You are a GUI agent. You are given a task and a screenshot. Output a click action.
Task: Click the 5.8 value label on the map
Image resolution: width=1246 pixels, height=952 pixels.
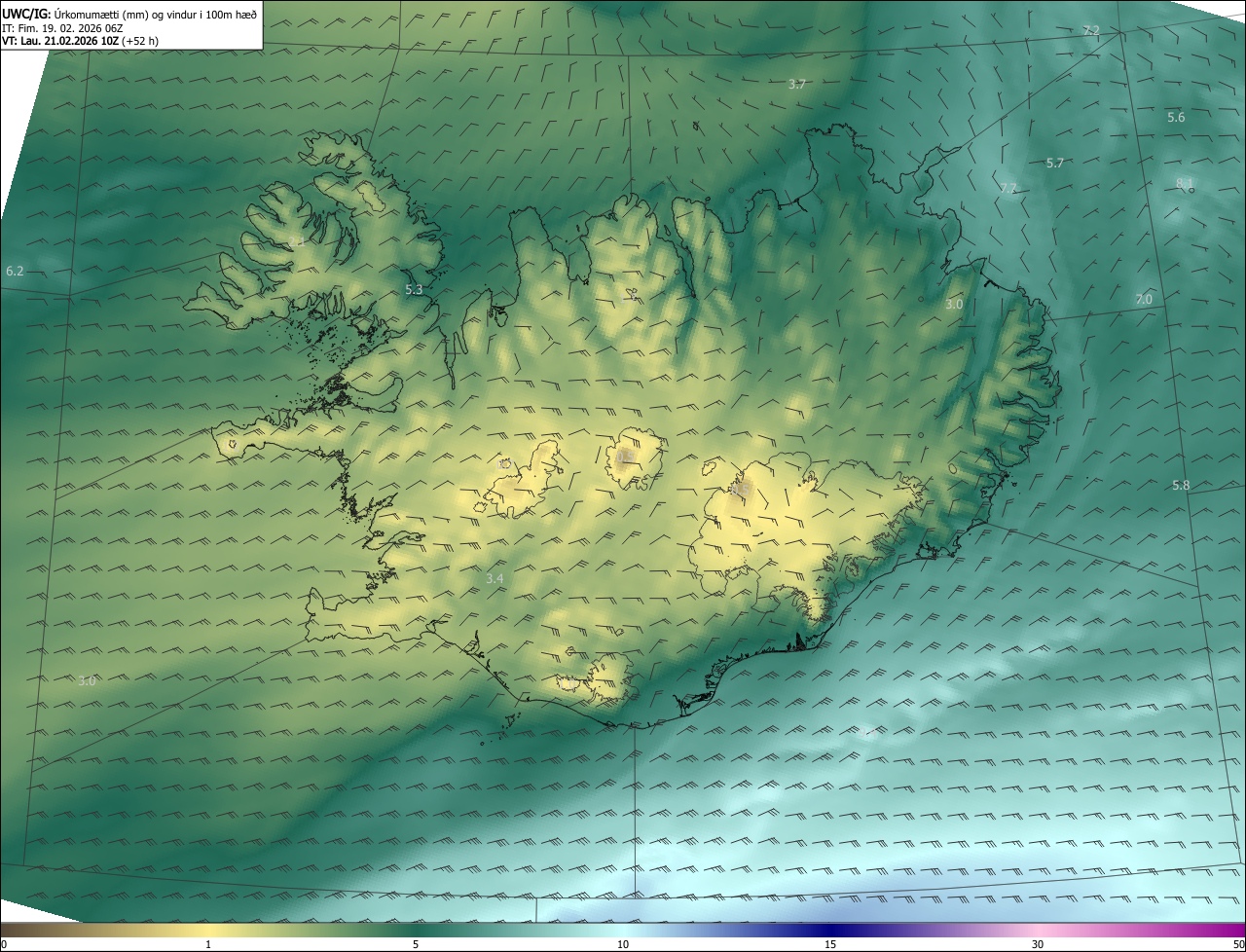point(1181,486)
